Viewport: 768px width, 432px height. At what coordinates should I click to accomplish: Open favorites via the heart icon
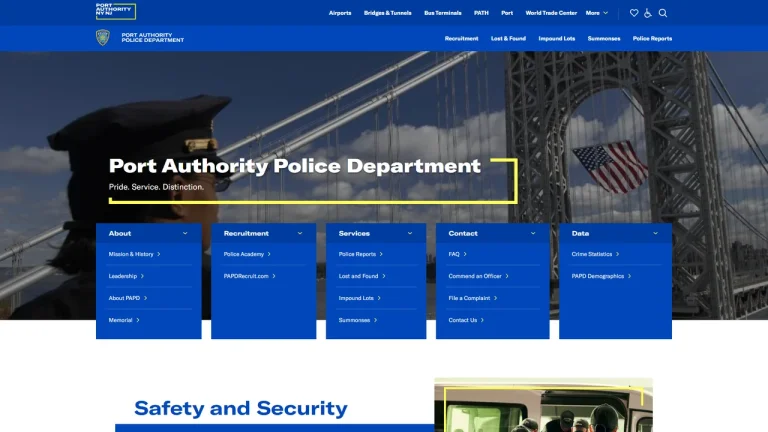[x=634, y=13]
